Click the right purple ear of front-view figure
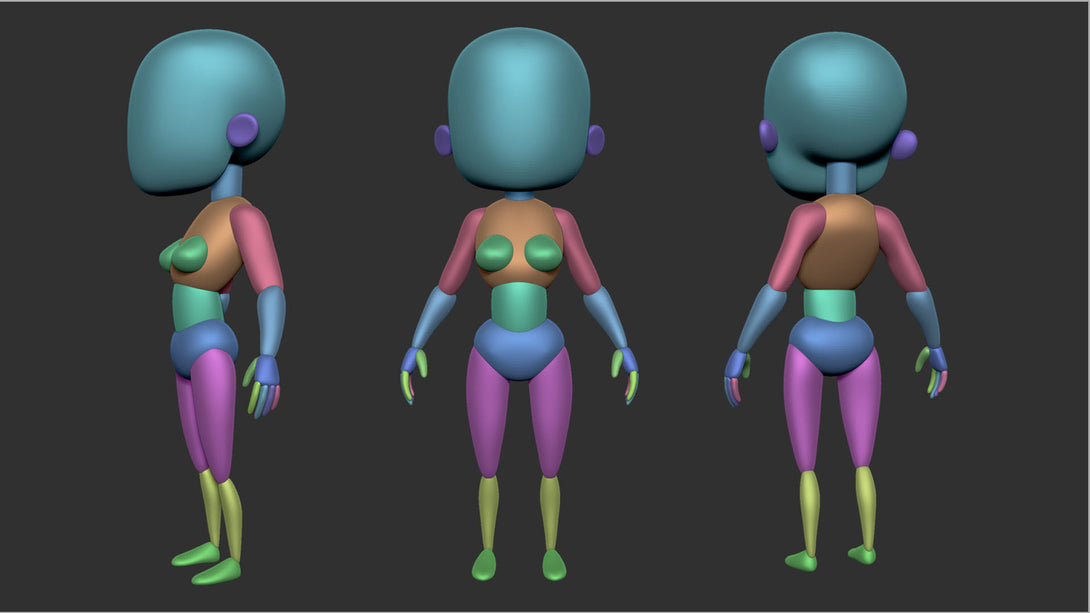 (x=595, y=140)
